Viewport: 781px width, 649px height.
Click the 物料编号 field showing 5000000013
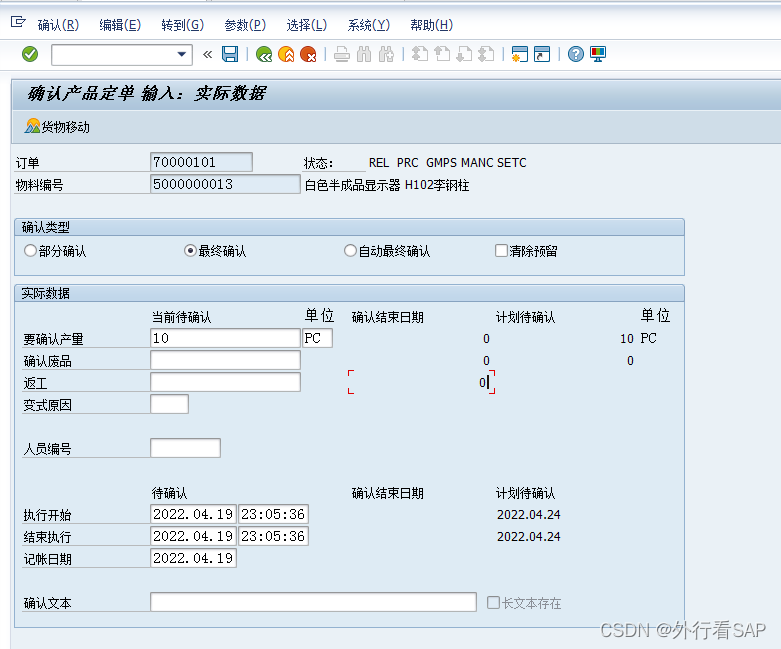(225, 184)
